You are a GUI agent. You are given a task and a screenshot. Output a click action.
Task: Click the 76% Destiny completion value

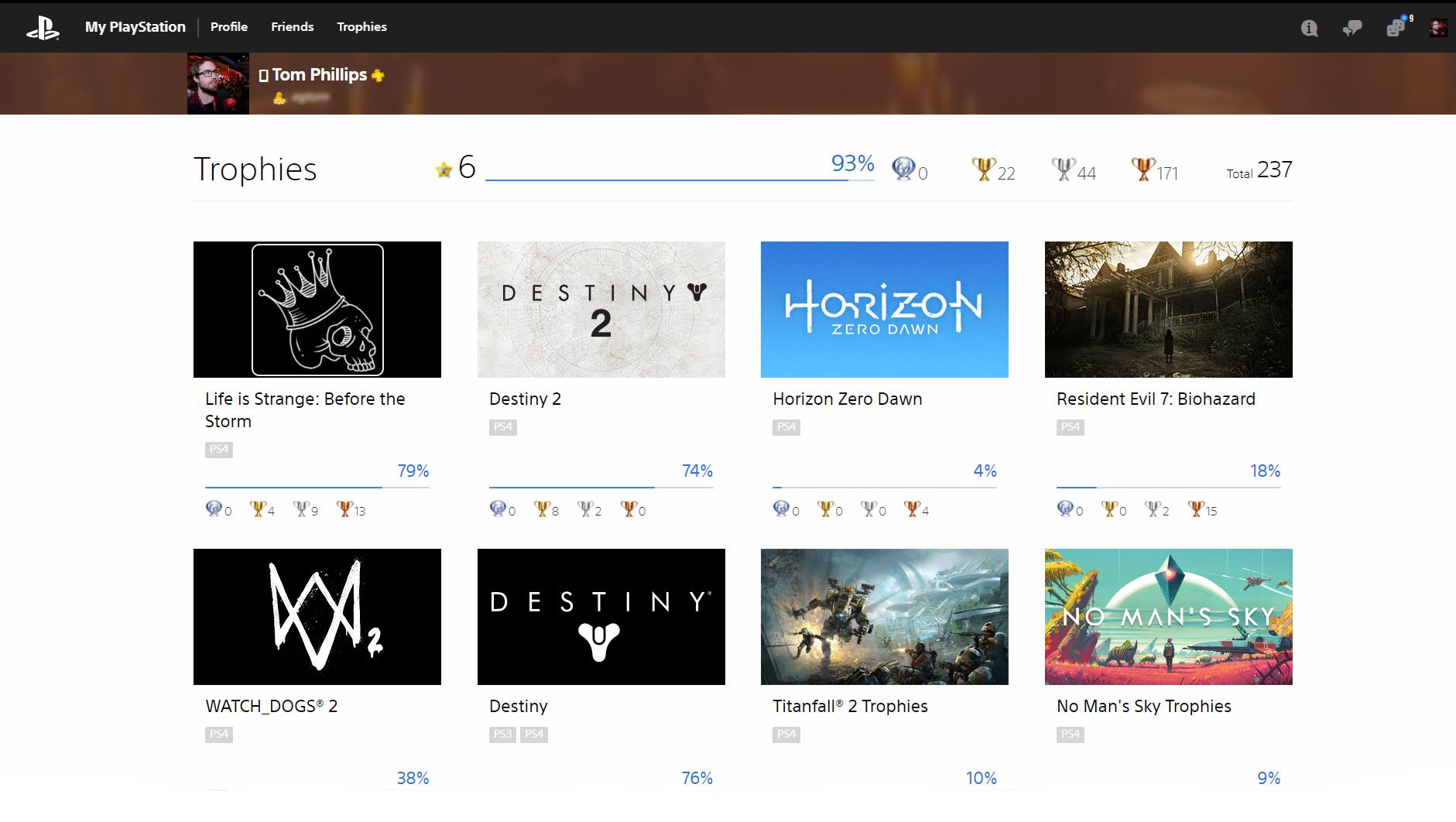[697, 779]
